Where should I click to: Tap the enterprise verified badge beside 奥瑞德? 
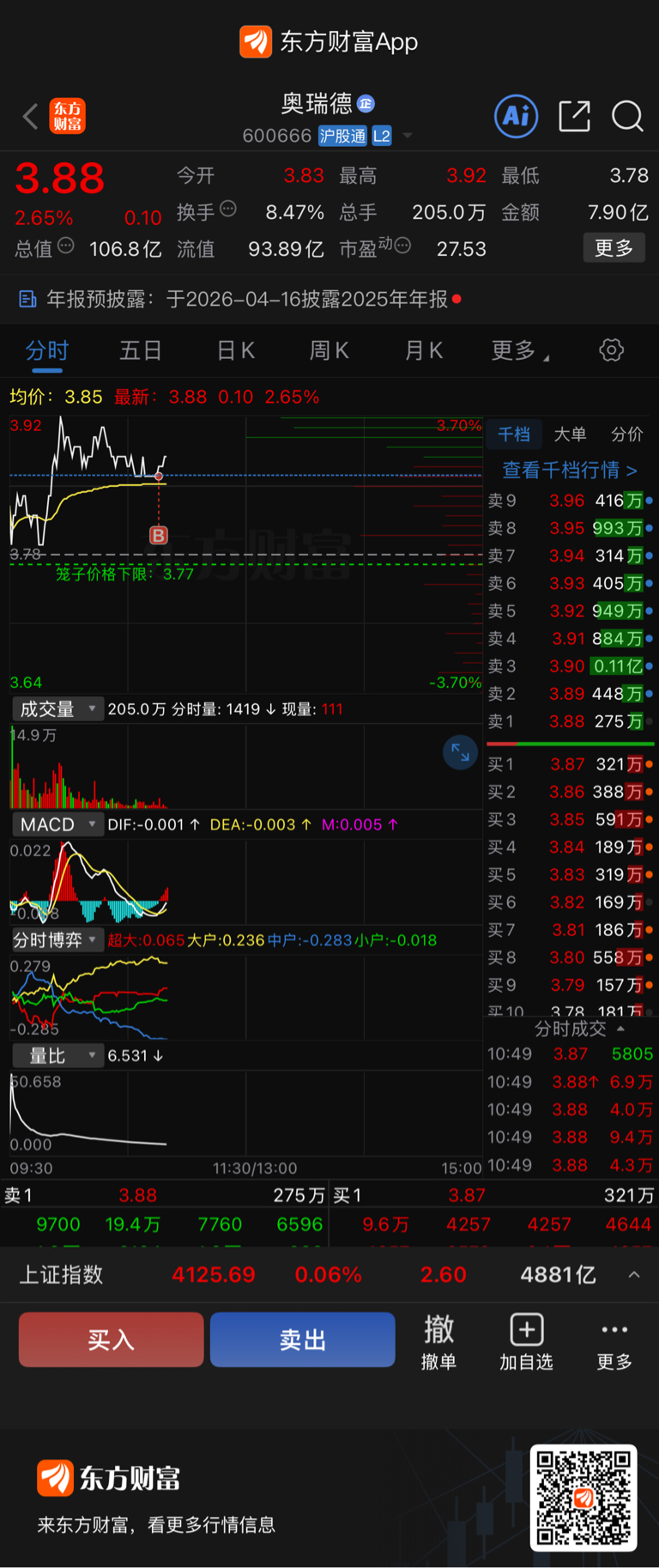366,104
